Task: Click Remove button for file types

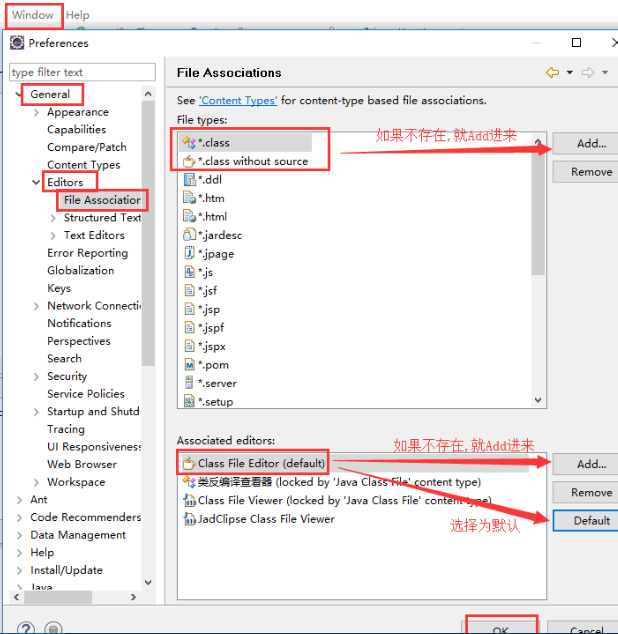Action: point(586,172)
